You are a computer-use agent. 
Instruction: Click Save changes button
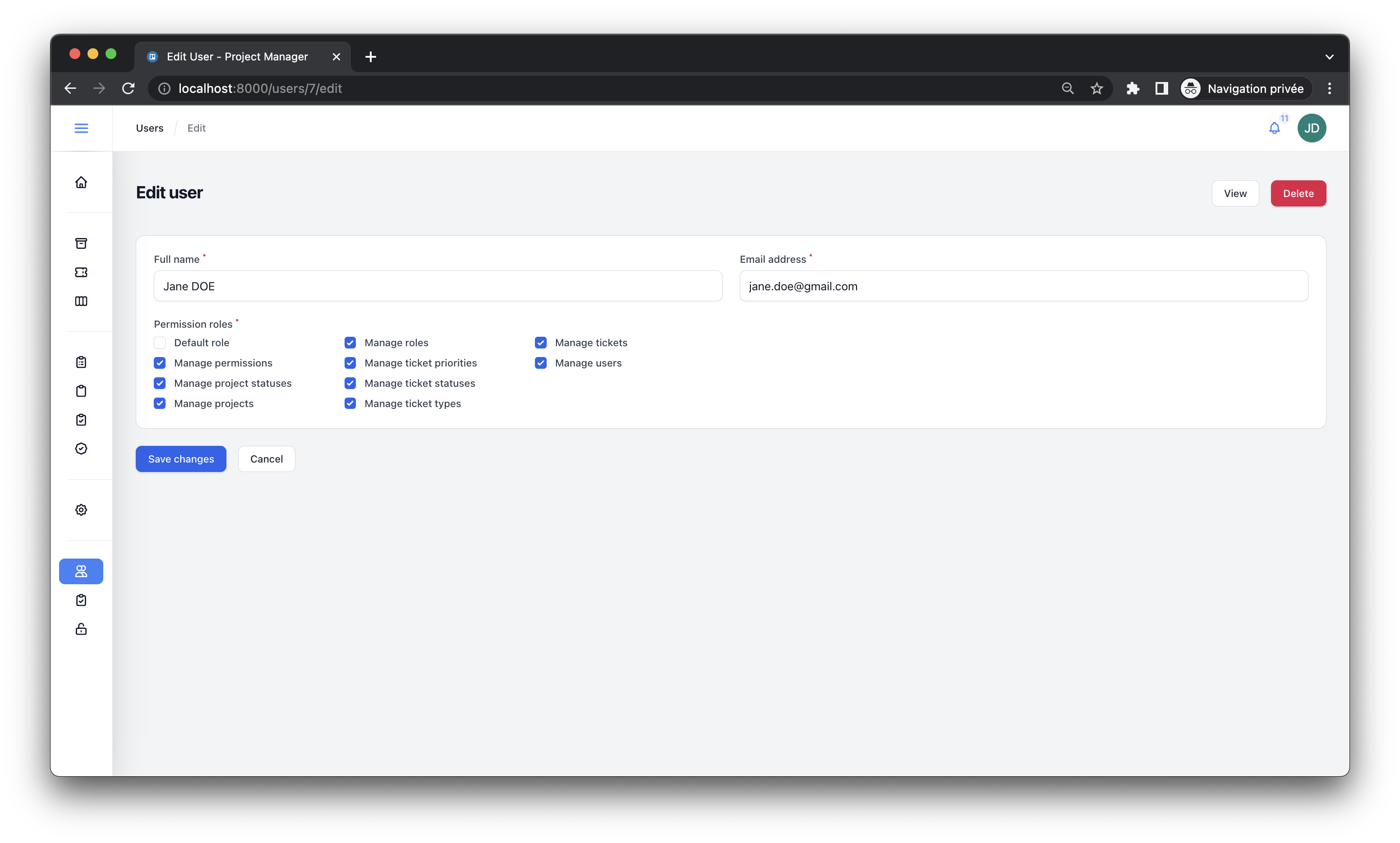pos(181,459)
